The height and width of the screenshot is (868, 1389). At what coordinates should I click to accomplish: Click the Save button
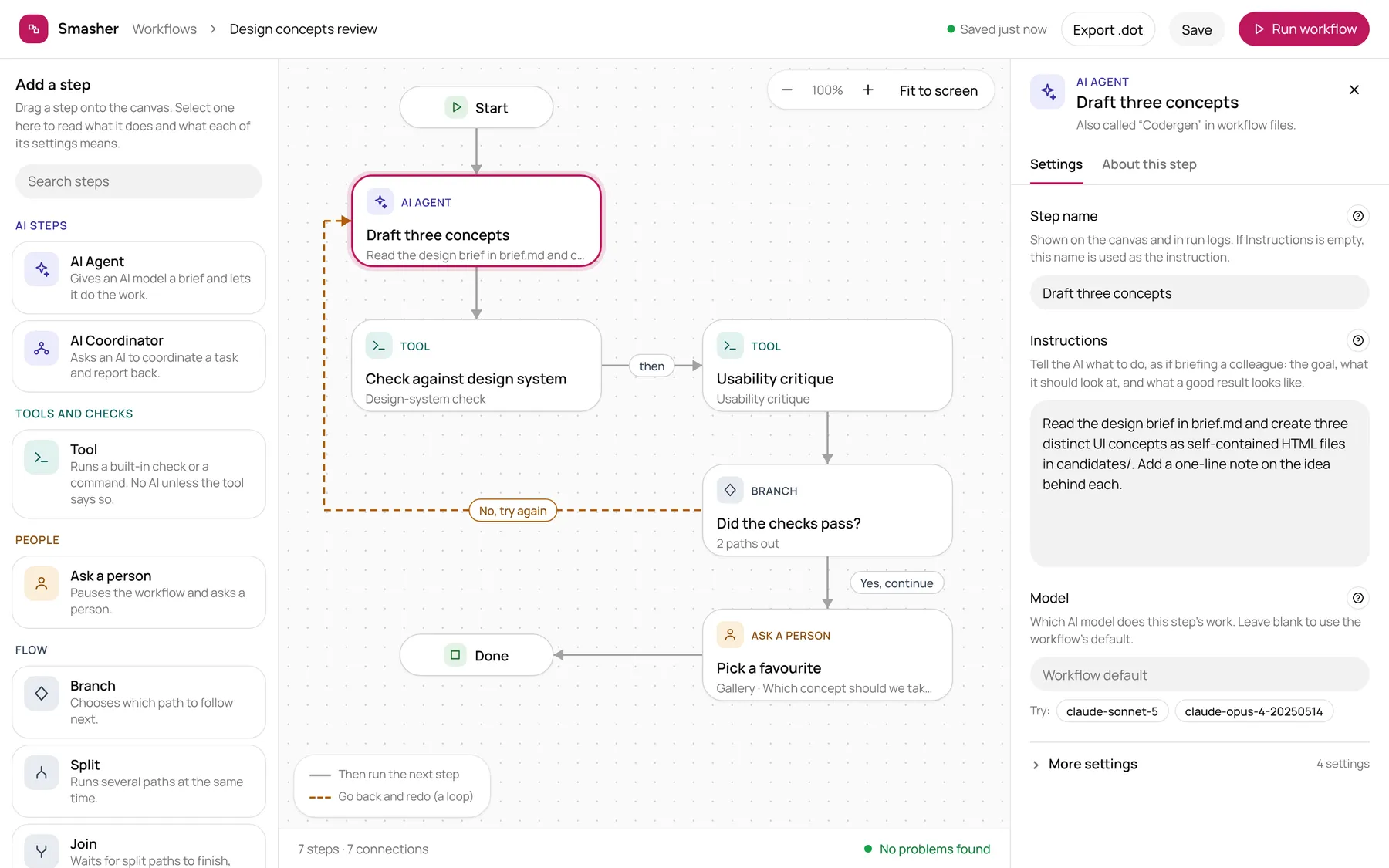(1197, 29)
